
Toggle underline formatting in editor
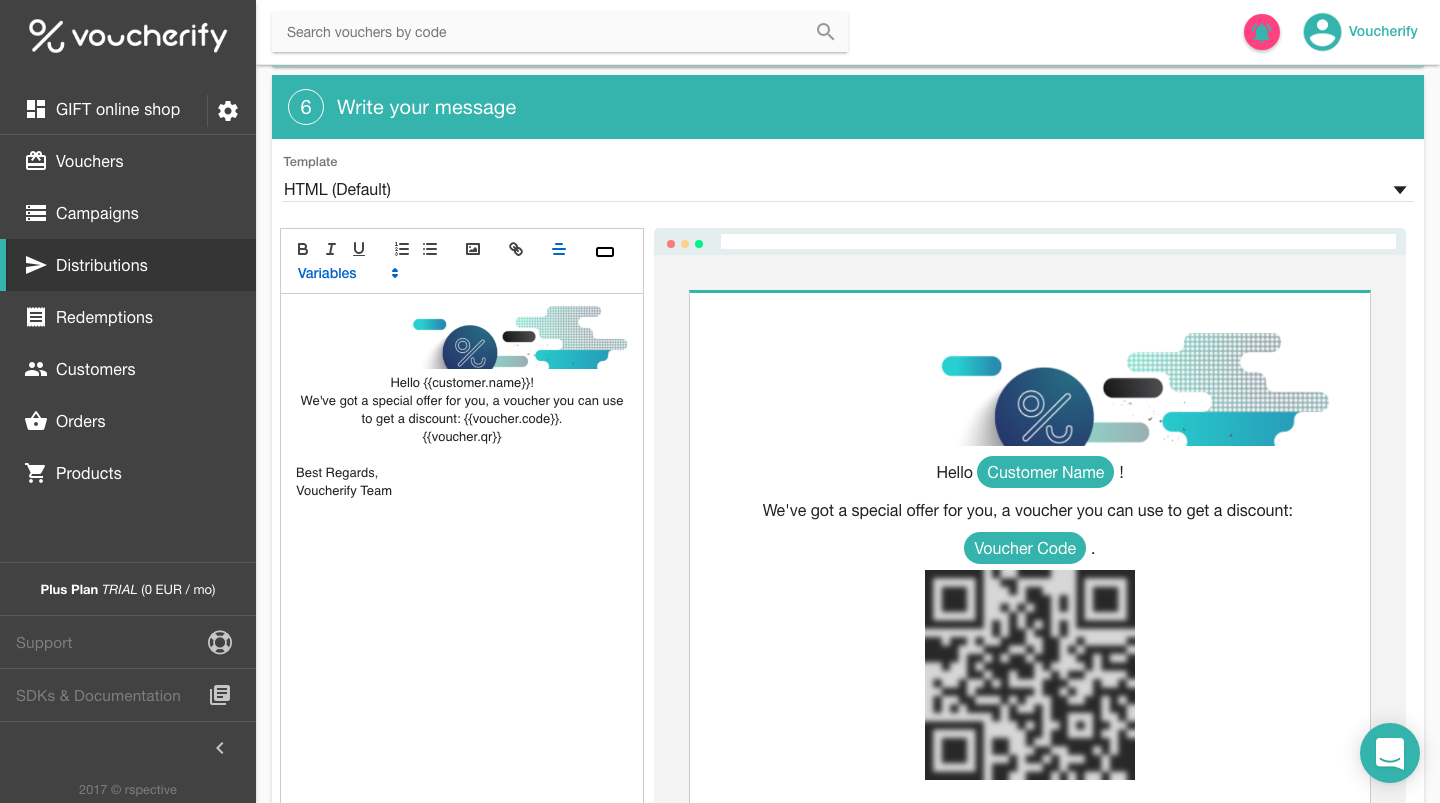click(x=359, y=249)
